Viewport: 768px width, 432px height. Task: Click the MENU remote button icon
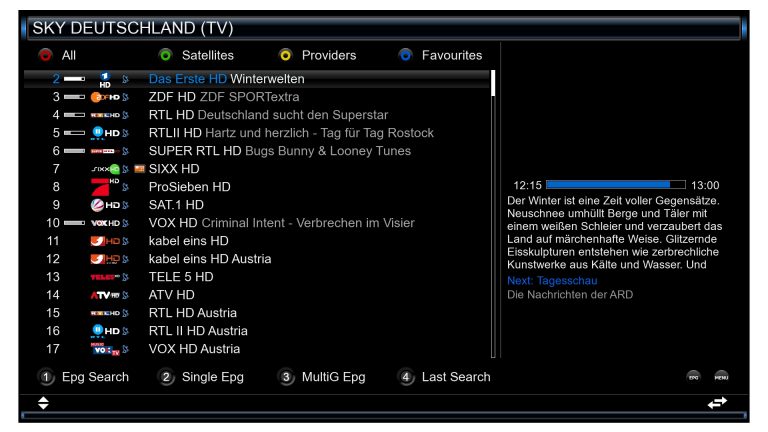(x=721, y=377)
